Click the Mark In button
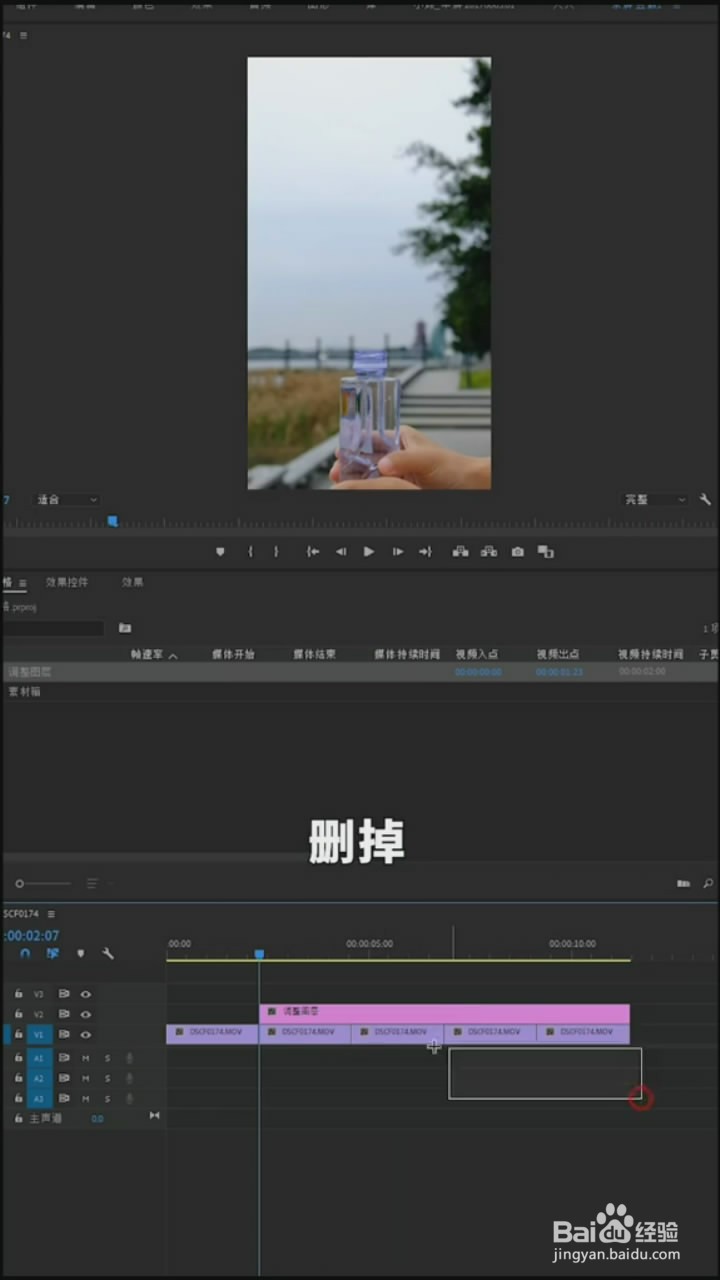Image resolution: width=720 pixels, height=1280 pixels. click(x=250, y=552)
